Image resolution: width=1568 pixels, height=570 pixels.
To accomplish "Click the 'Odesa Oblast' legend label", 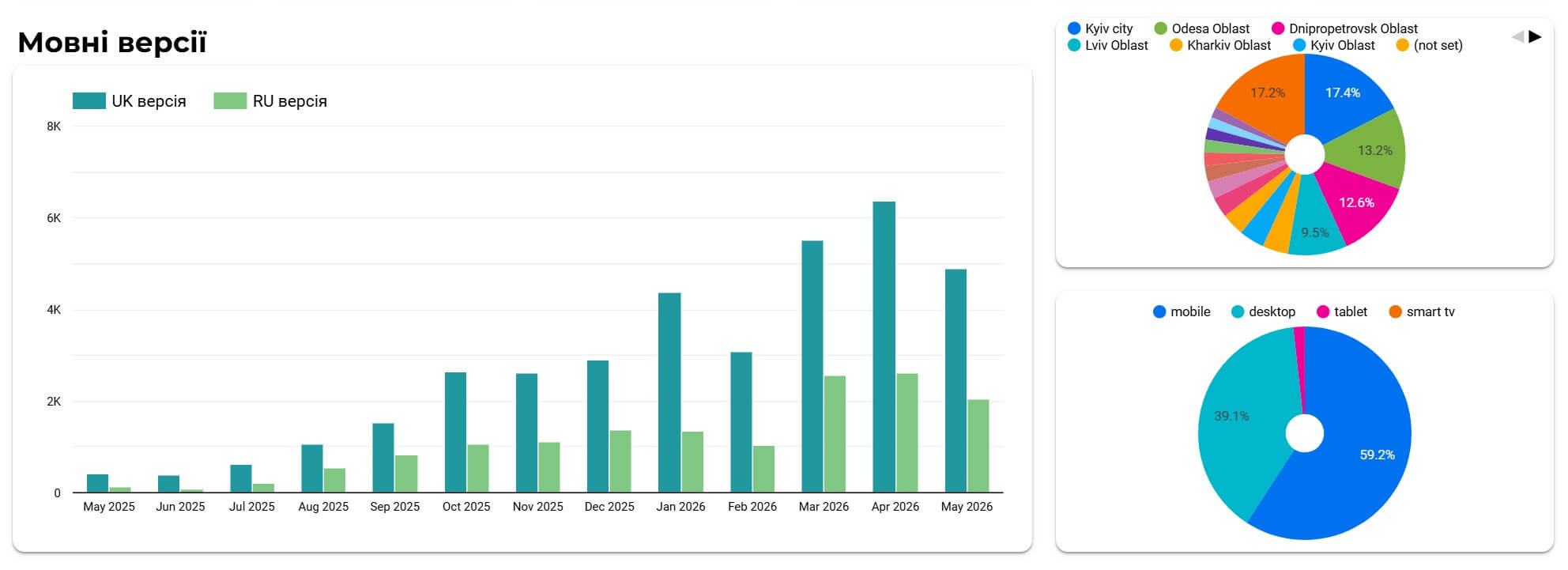I will tap(1211, 28).
